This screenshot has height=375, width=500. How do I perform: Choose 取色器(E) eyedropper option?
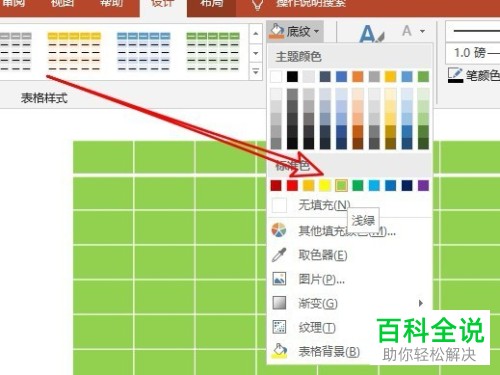point(349,255)
